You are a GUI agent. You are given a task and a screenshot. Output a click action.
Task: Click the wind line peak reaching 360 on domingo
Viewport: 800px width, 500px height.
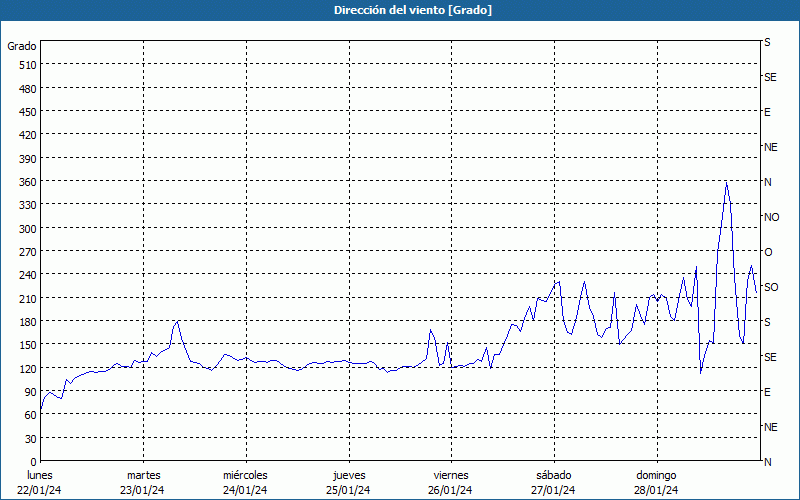[726, 183]
